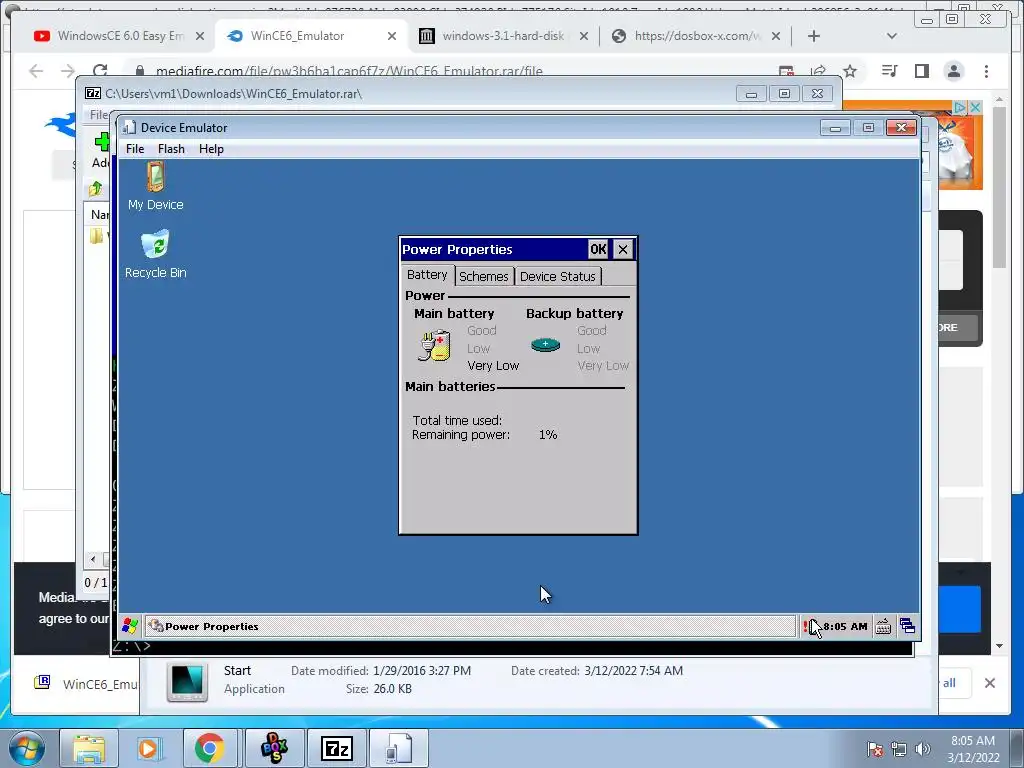Go back in Chrome
The image size is (1024, 768).
click(36, 71)
